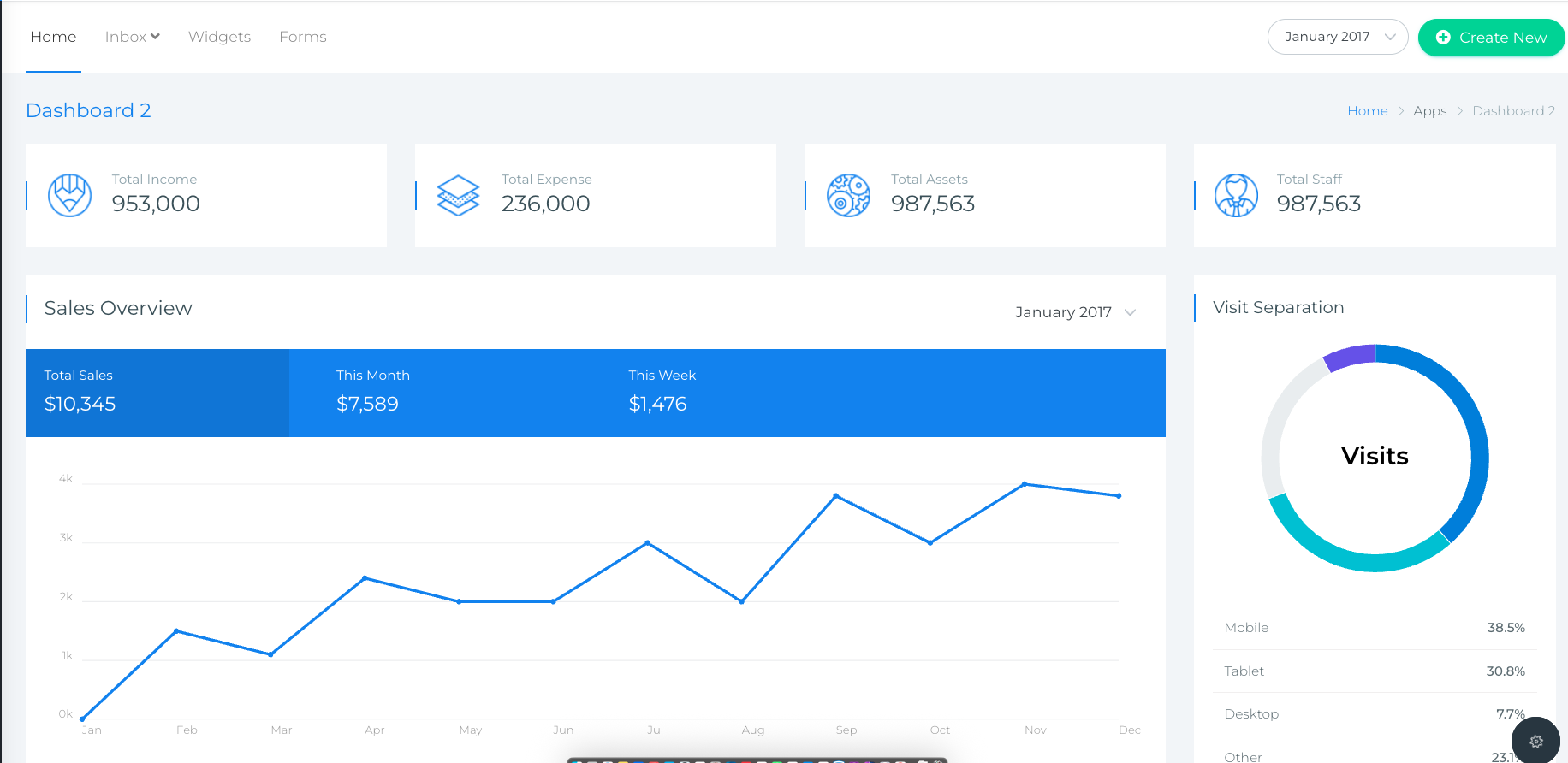Click the Total Assets globe icon
Viewport: 1568px width, 763px height.
tap(848, 195)
